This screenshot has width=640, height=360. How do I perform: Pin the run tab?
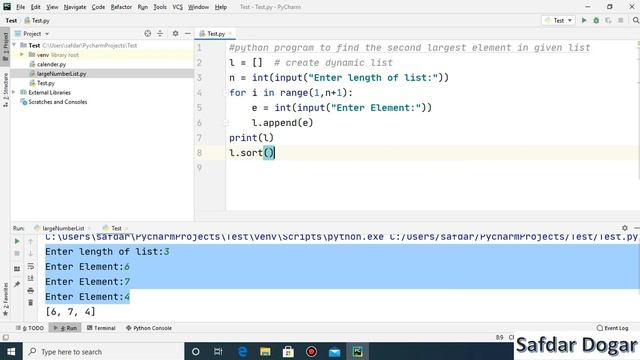coord(17,284)
